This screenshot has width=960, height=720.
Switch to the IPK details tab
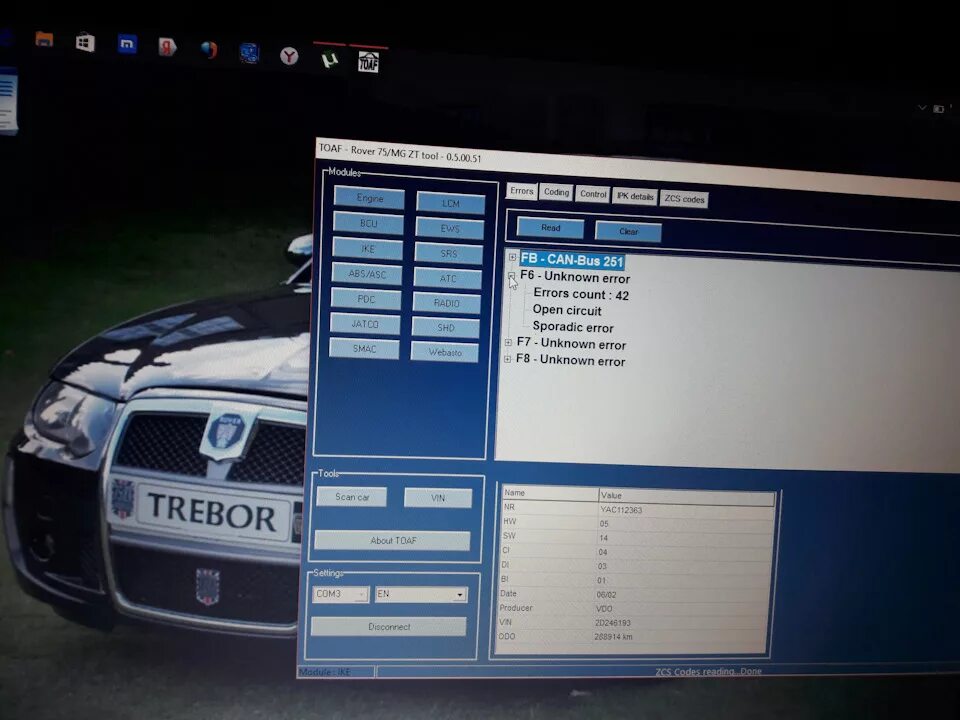(635, 197)
